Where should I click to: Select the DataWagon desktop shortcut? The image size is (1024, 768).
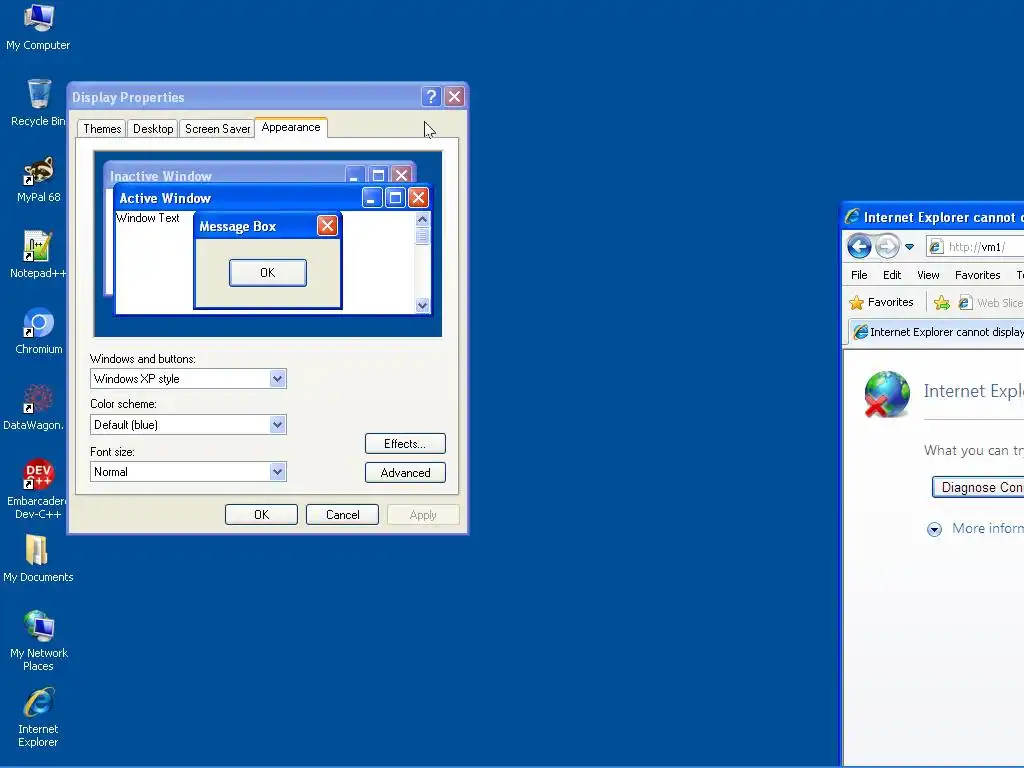point(34,407)
